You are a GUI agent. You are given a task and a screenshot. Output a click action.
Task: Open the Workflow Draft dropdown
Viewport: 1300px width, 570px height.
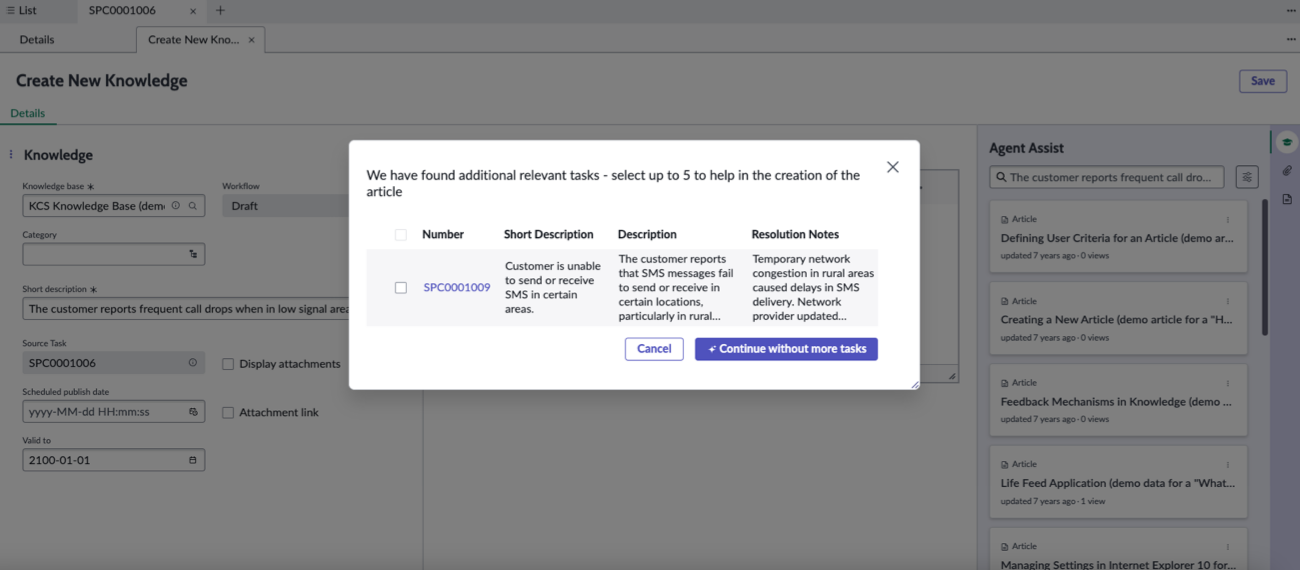[x=286, y=206]
